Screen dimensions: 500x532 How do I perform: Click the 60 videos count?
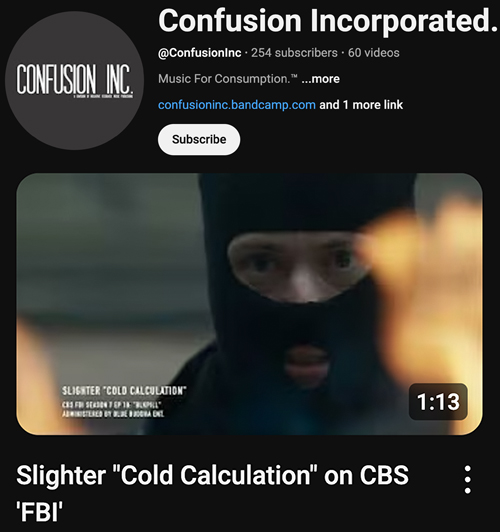[373, 53]
